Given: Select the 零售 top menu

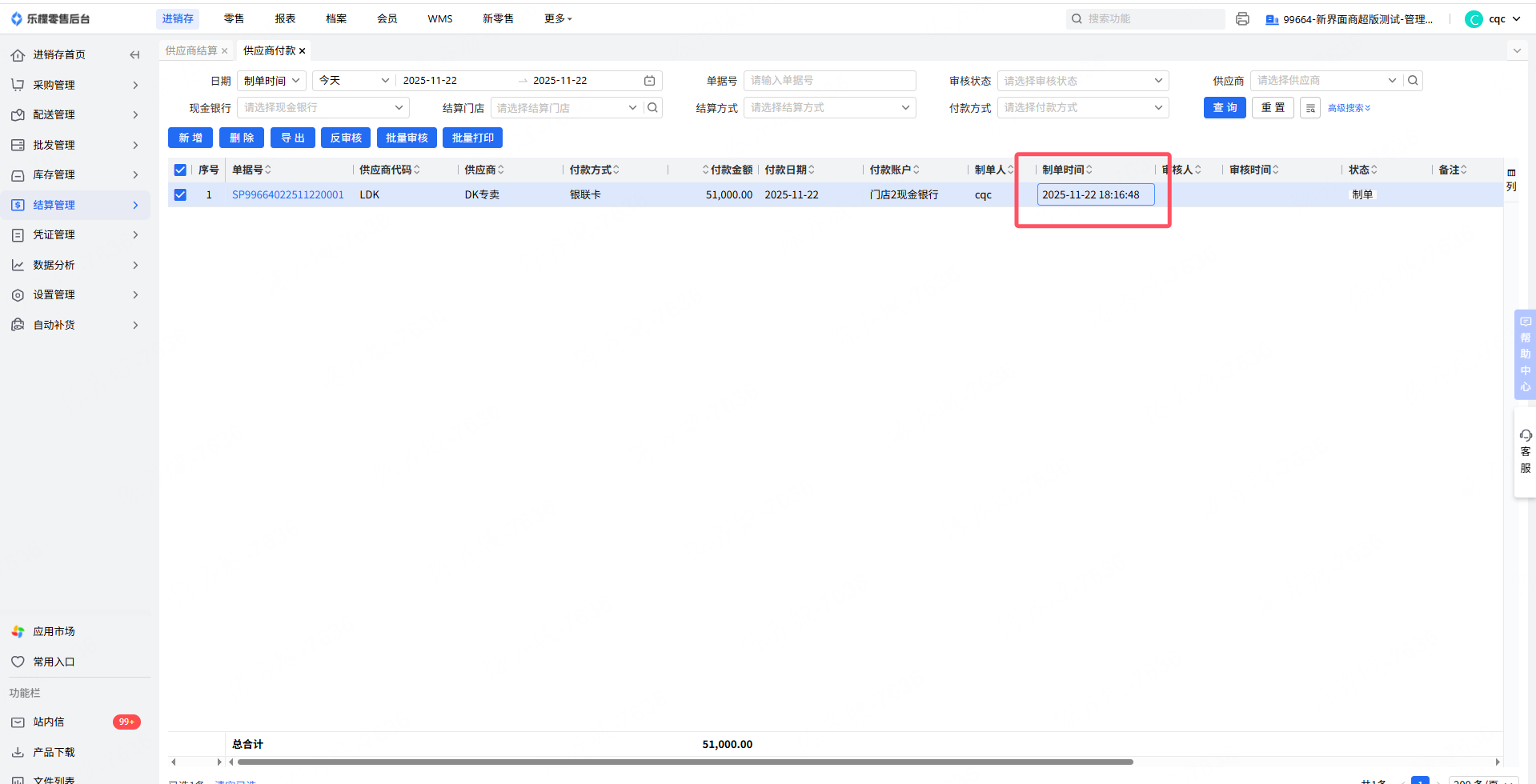Looking at the screenshot, I should [x=234, y=19].
